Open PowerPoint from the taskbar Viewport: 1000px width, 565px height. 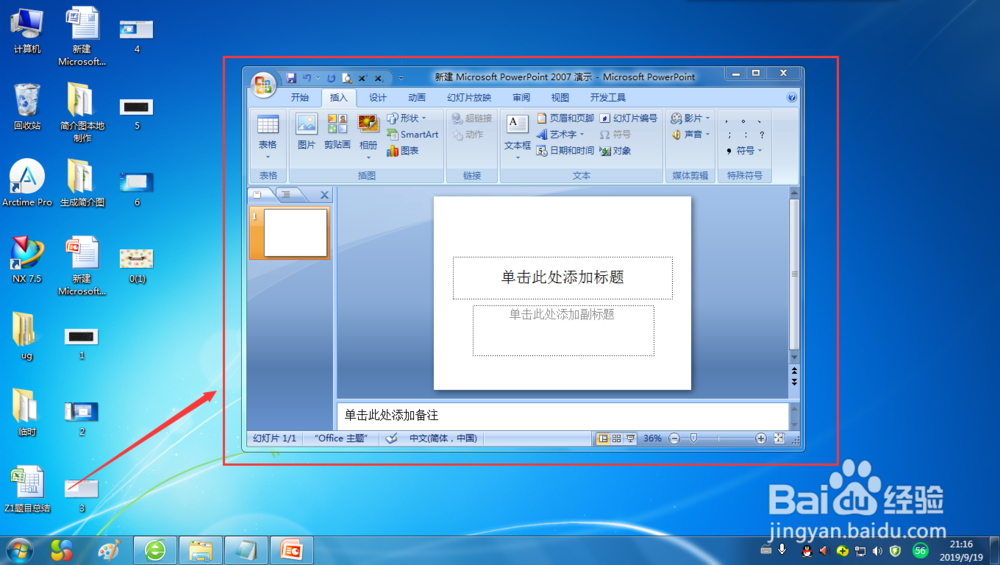(x=291, y=550)
